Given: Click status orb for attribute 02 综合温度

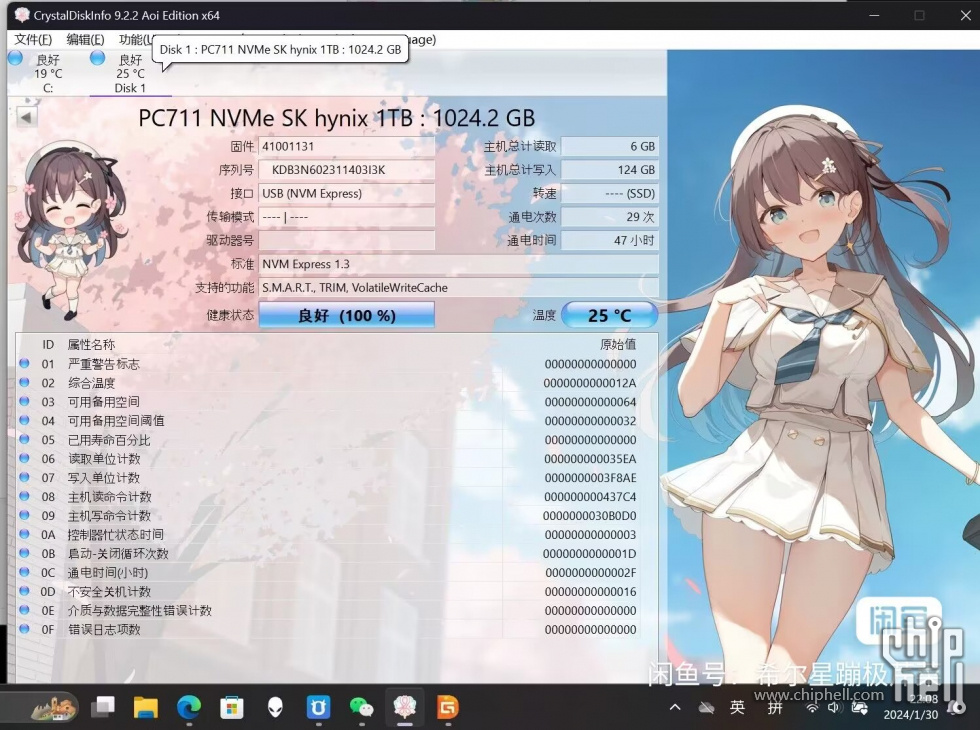Looking at the screenshot, I should click(x=24, y=382).
